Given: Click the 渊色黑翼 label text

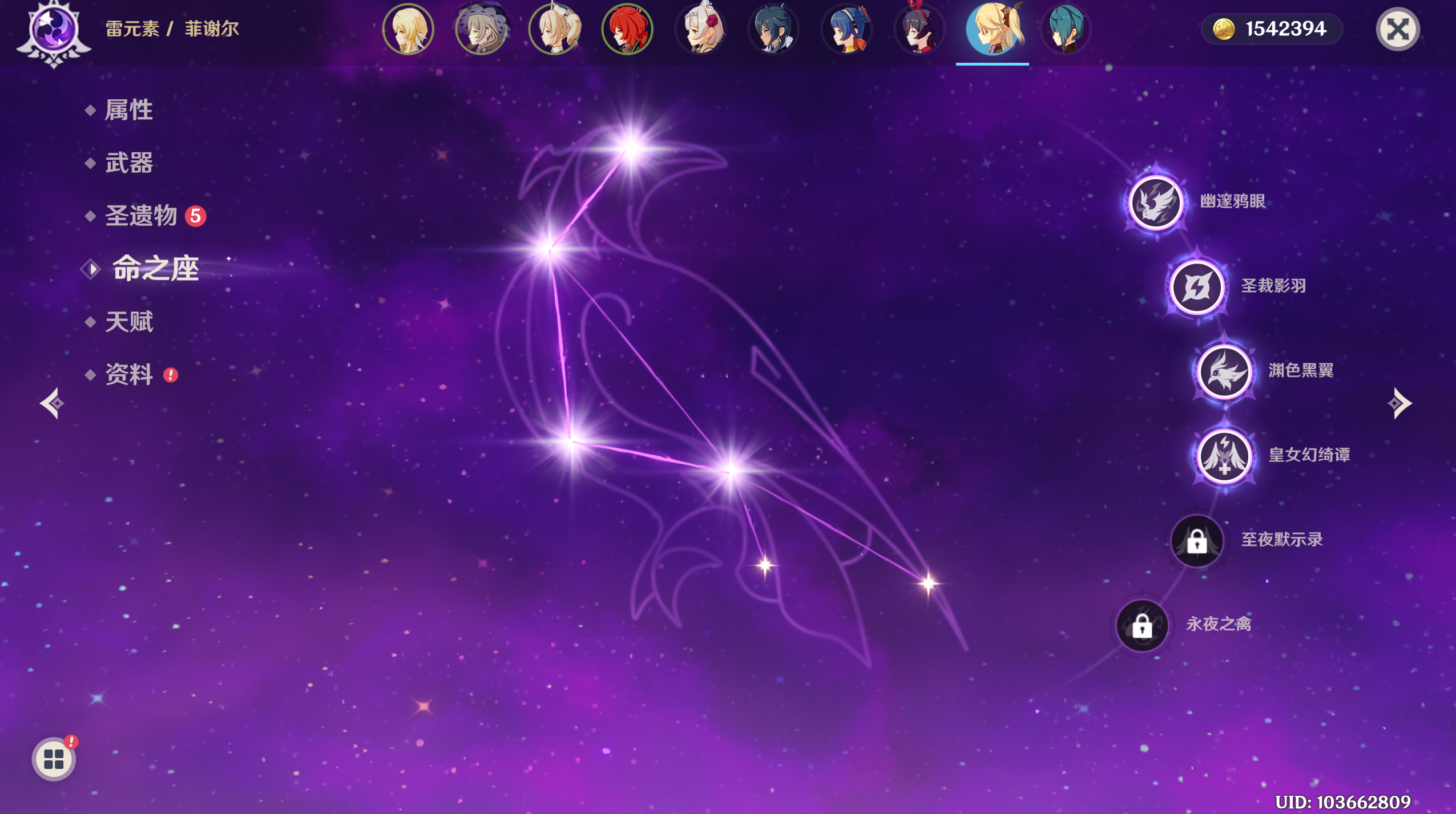Looking at the screenshot, I should point(1301,371).
